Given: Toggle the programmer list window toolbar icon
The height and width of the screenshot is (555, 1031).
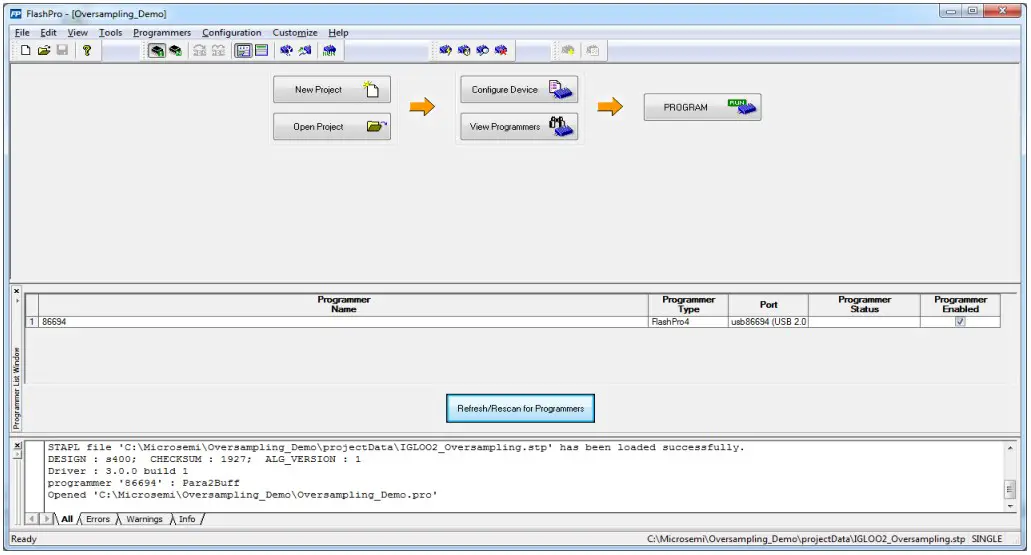Looking at the screenshot, I should tap(243, 51).
